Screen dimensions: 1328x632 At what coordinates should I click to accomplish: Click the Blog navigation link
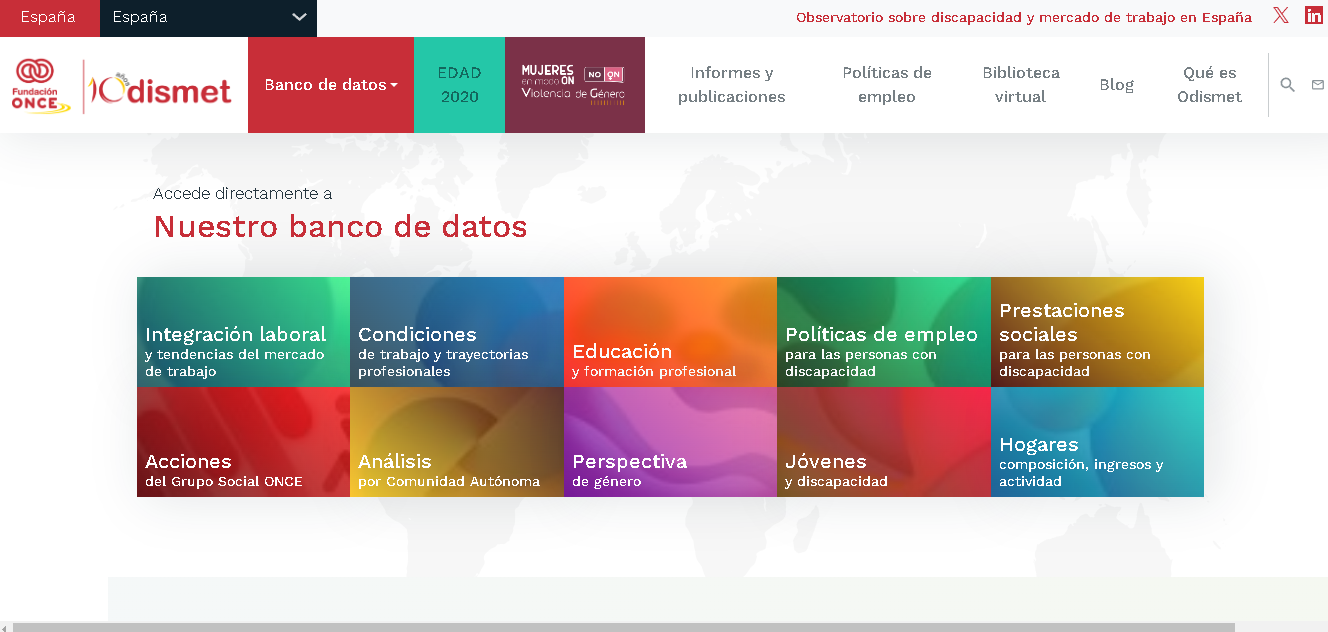coord(1116,85)
